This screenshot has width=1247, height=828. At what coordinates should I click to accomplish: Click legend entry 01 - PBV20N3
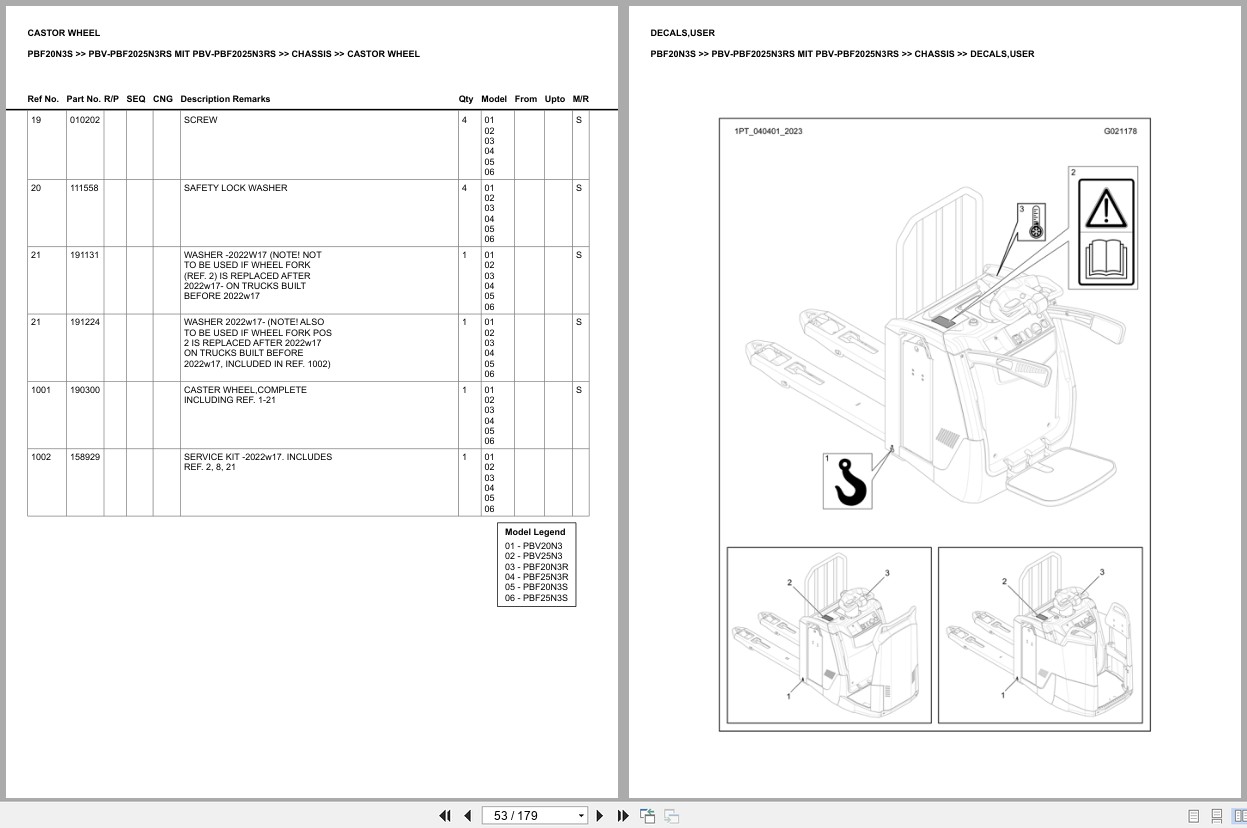coord(533,546)
